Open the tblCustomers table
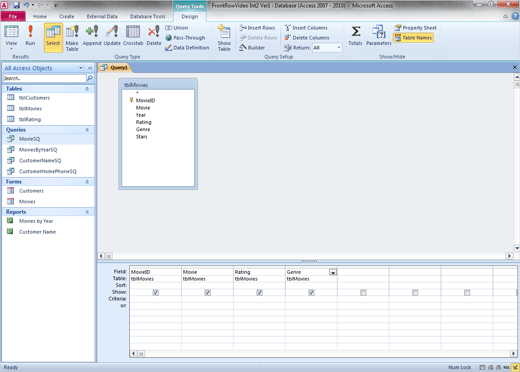520x372 pixels. (x=34, y=98)
